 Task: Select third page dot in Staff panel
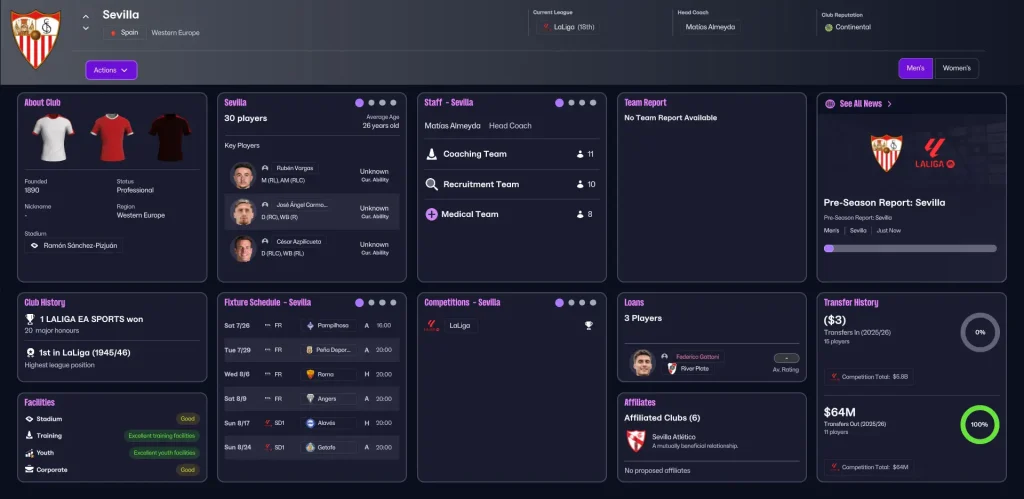coord(582,103)
